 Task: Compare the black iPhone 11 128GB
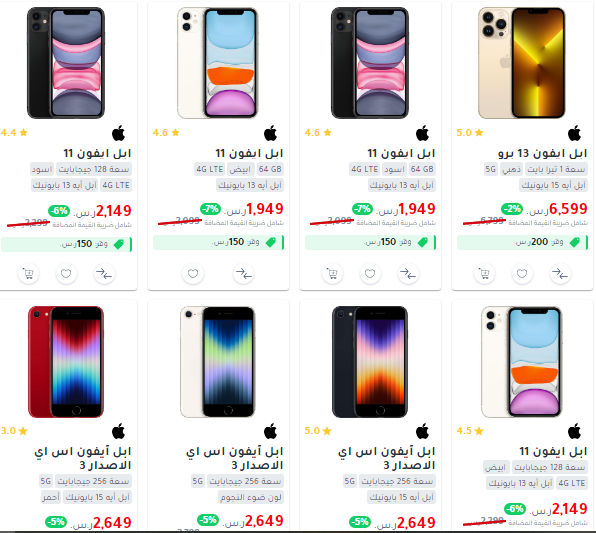click(x=104, y=273)
